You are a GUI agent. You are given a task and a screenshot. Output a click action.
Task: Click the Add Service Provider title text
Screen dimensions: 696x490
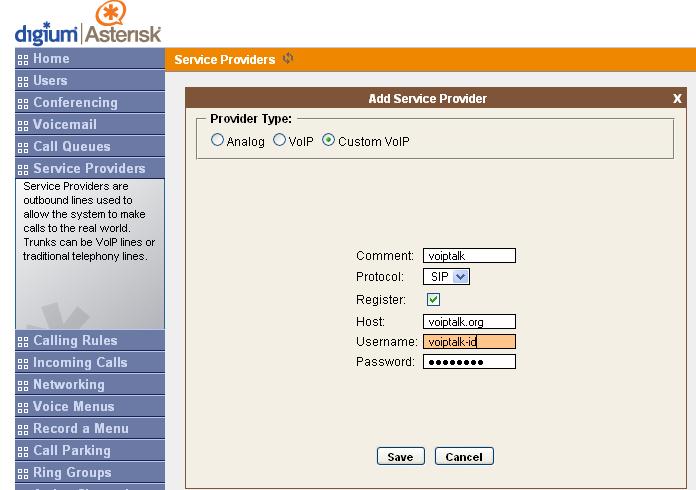coord(427,99)
